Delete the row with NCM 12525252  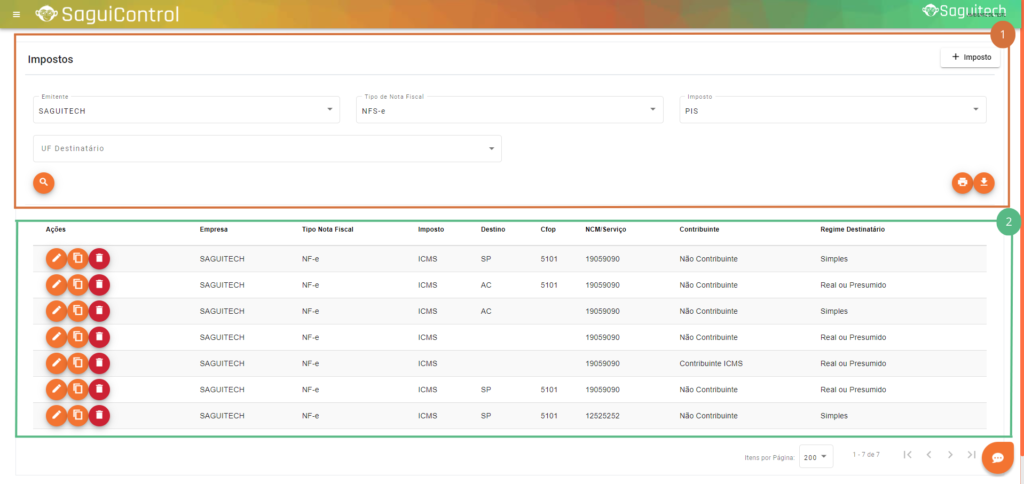(99, 415)
